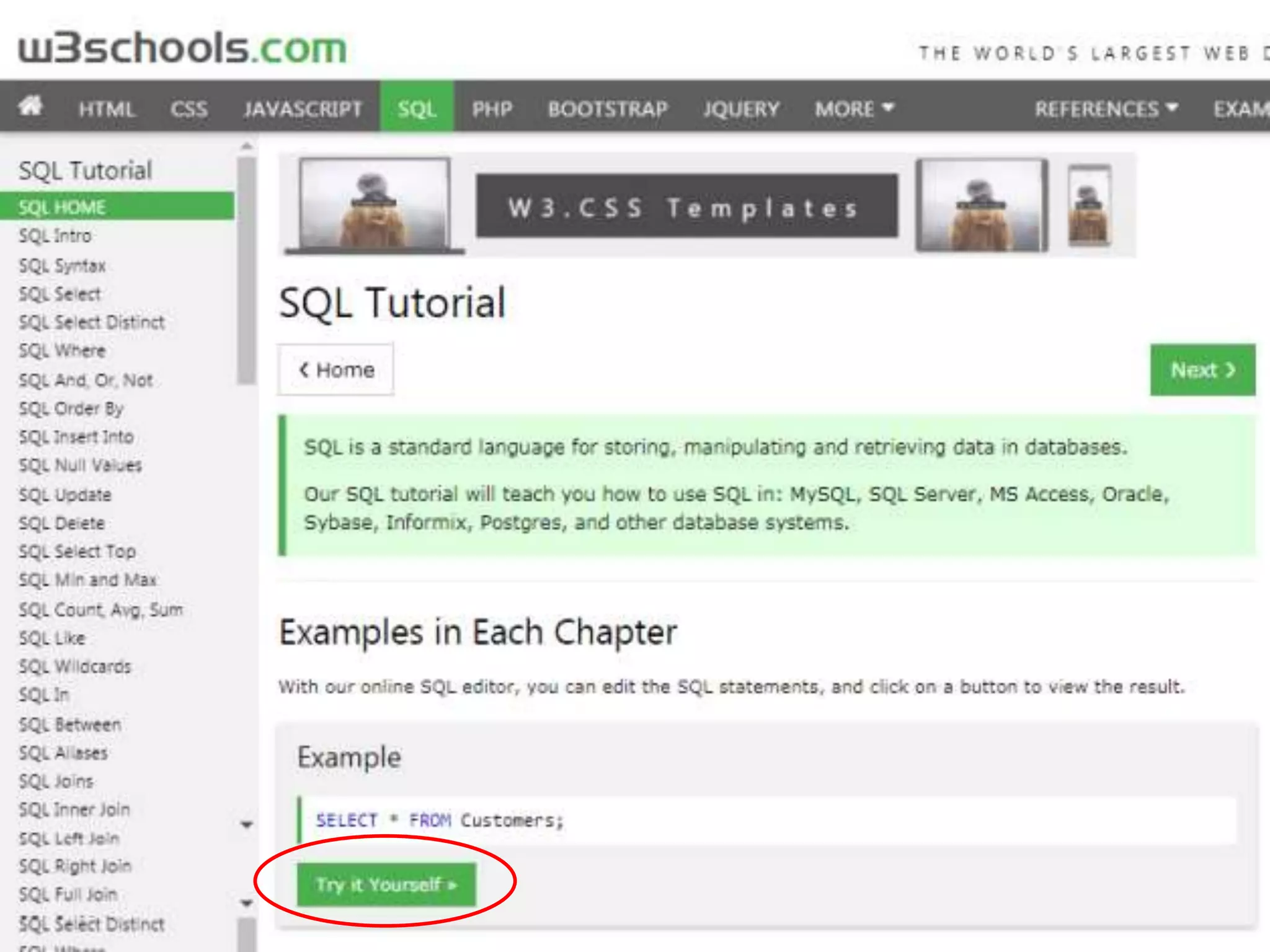Click the phone template preview image
The image size is (1270, 952).
point(1089,205)
